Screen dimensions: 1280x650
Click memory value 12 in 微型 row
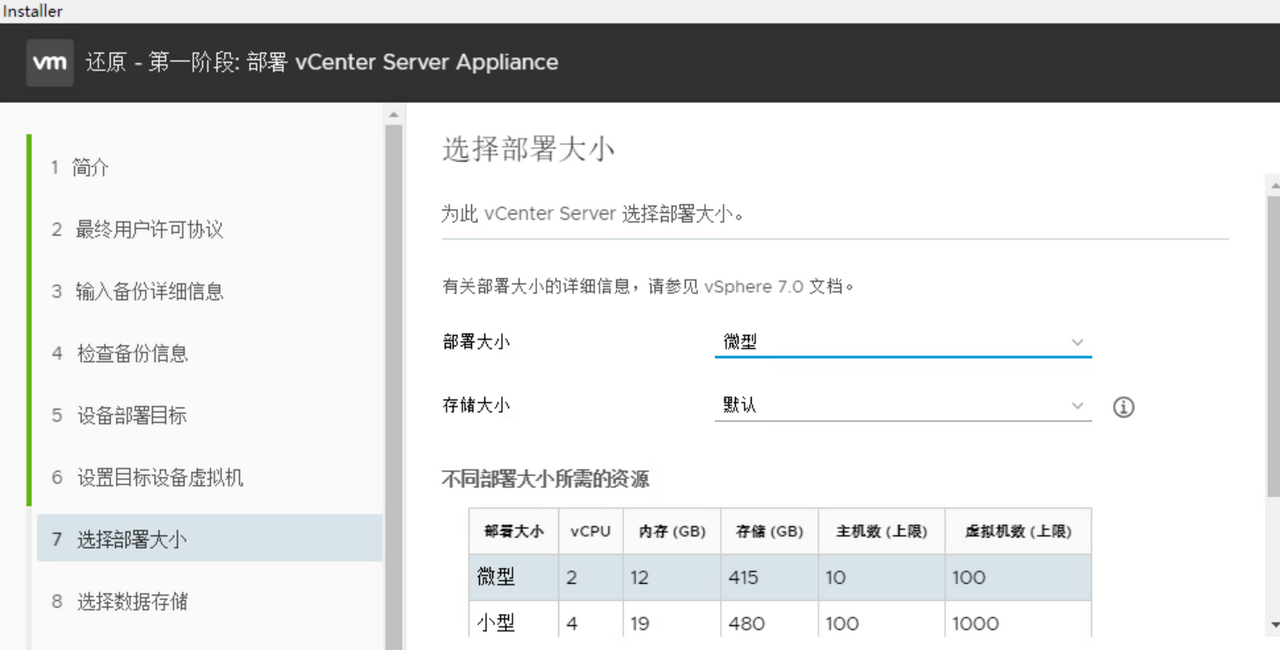(640, 577)
